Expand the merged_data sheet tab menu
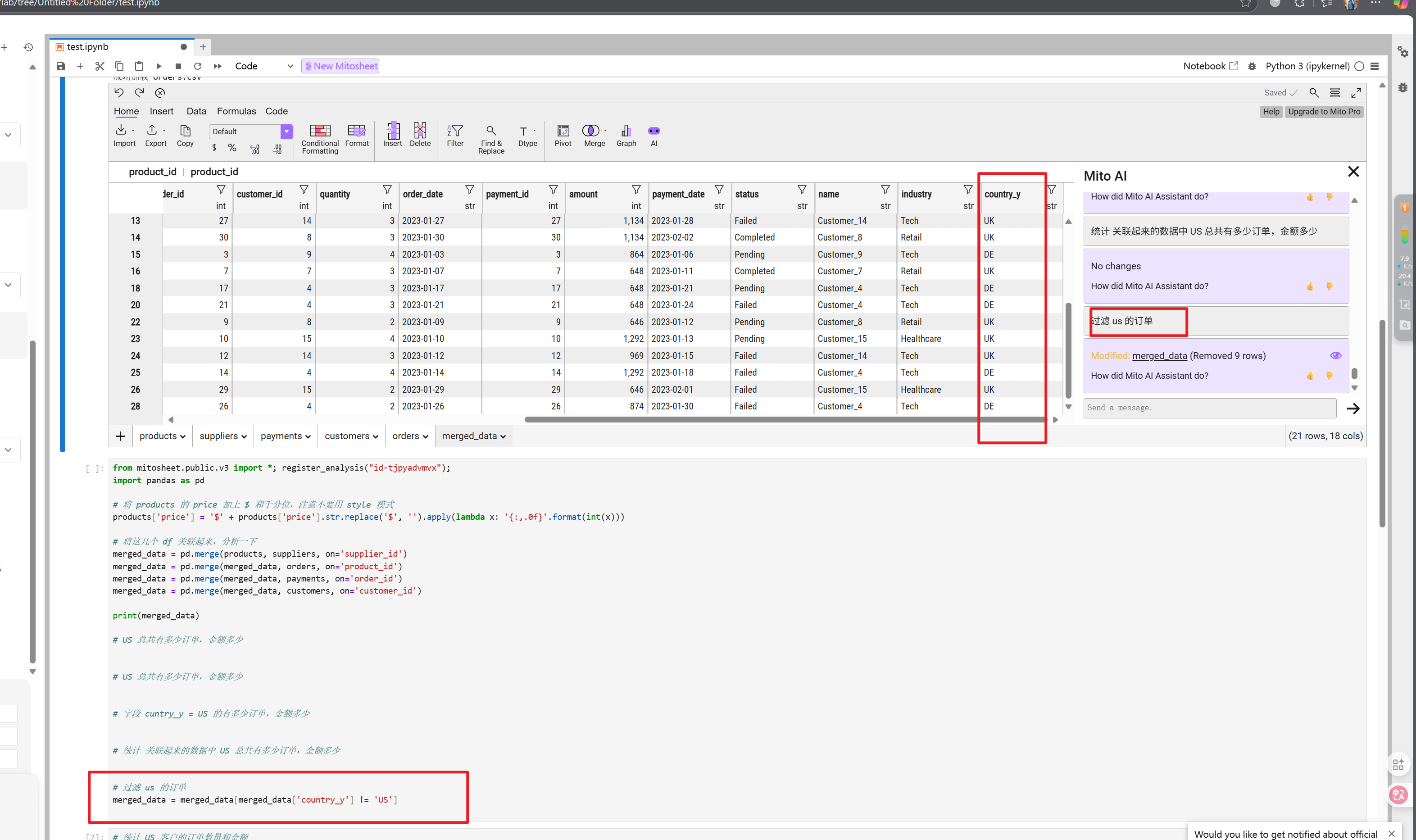Viewport: 1416px width, 840px height. click(x=503, y=436)
